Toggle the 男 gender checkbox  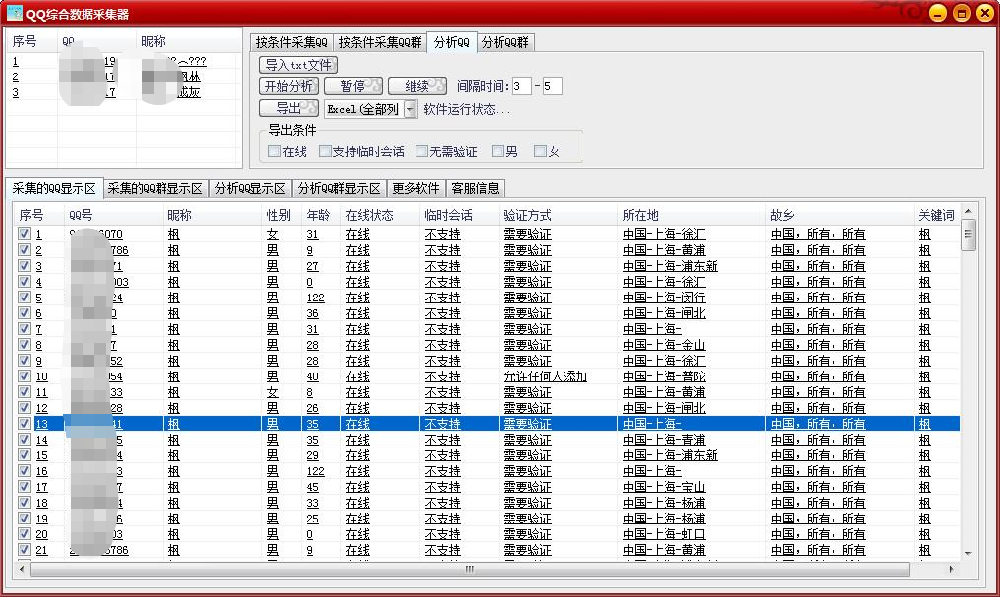tap(498, 151)
